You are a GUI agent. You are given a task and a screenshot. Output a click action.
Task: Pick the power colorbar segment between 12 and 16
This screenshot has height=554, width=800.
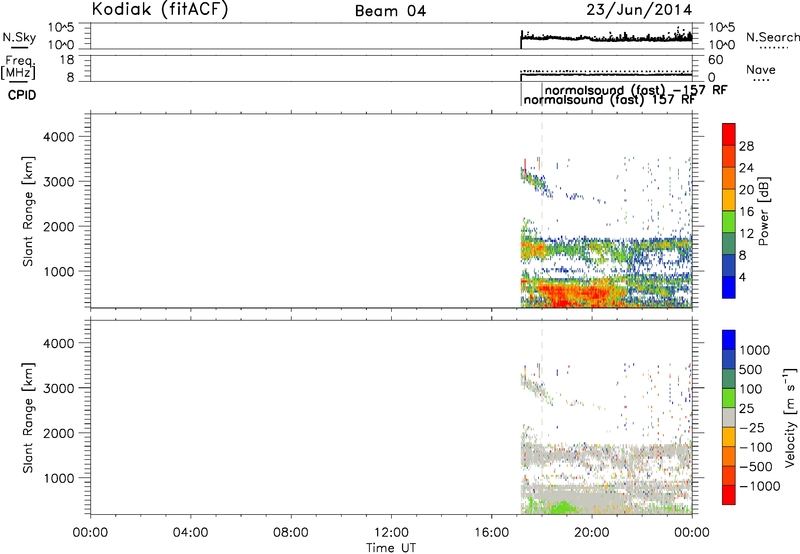tap(729, 222)
